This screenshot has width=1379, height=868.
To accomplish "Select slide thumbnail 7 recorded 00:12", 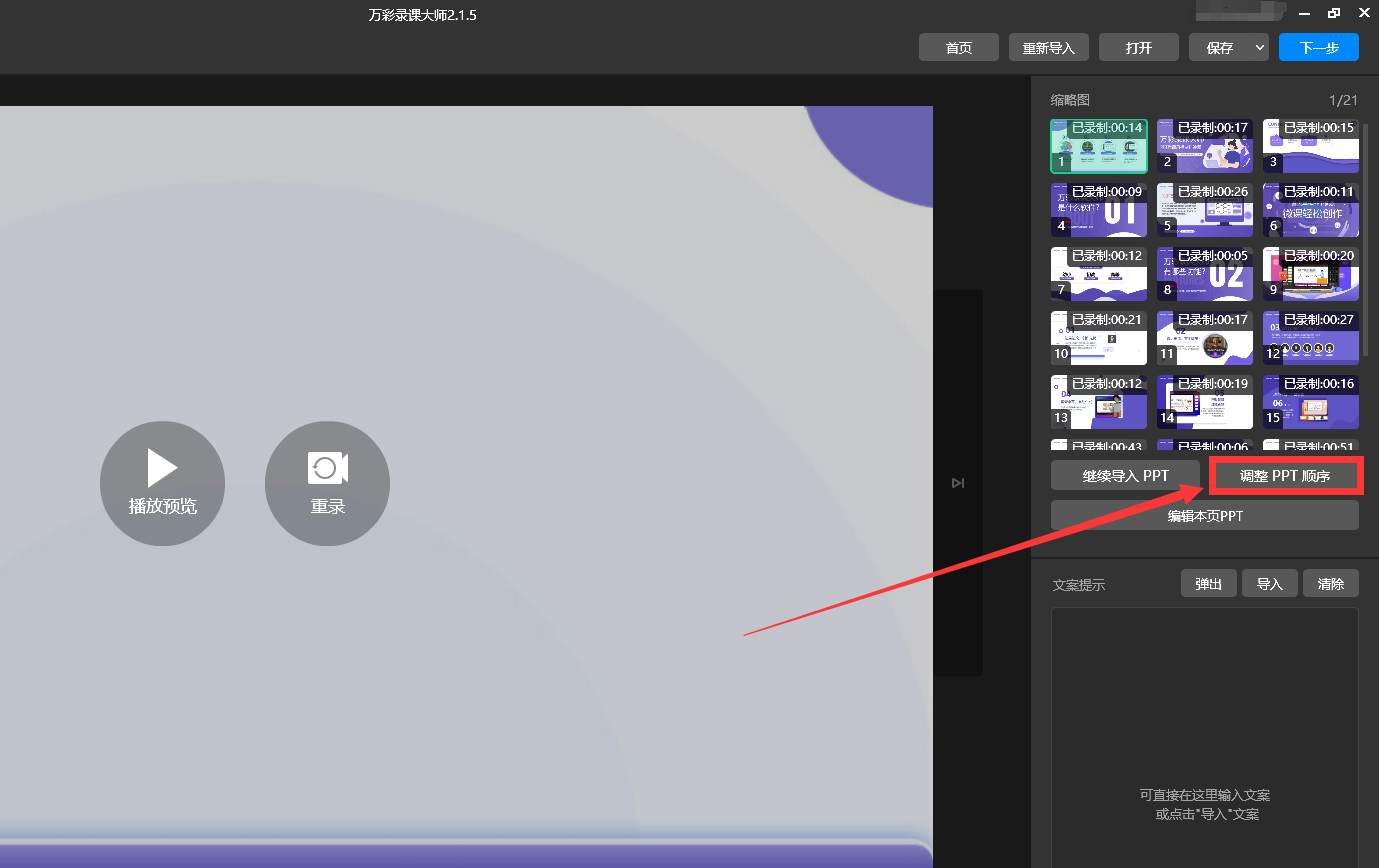I will tap(1099, 274).
